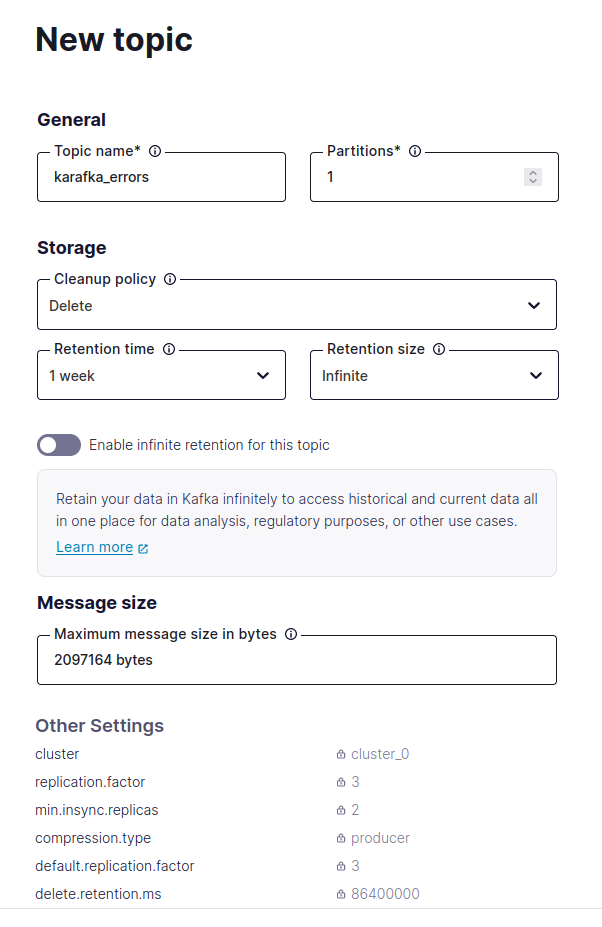Click the Maximum message size input field
602x927 pixels.
pos(296,660)
